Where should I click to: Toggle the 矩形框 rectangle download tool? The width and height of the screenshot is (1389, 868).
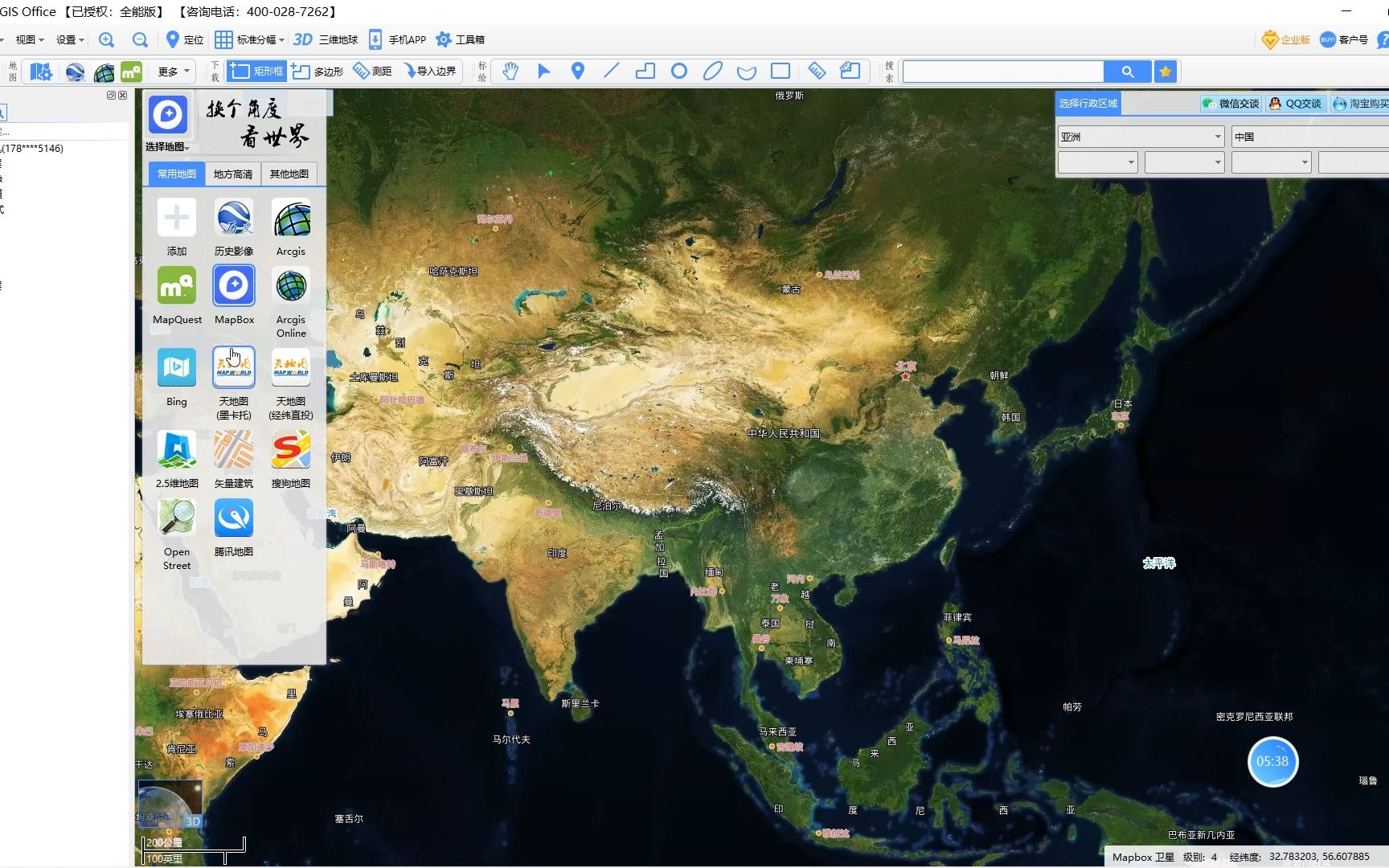[256, 72]
